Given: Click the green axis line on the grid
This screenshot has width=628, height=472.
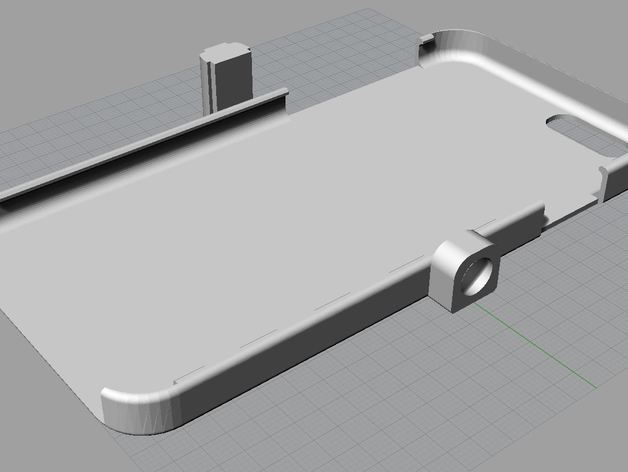Looking at the screenshot, I should pos(535,345).
